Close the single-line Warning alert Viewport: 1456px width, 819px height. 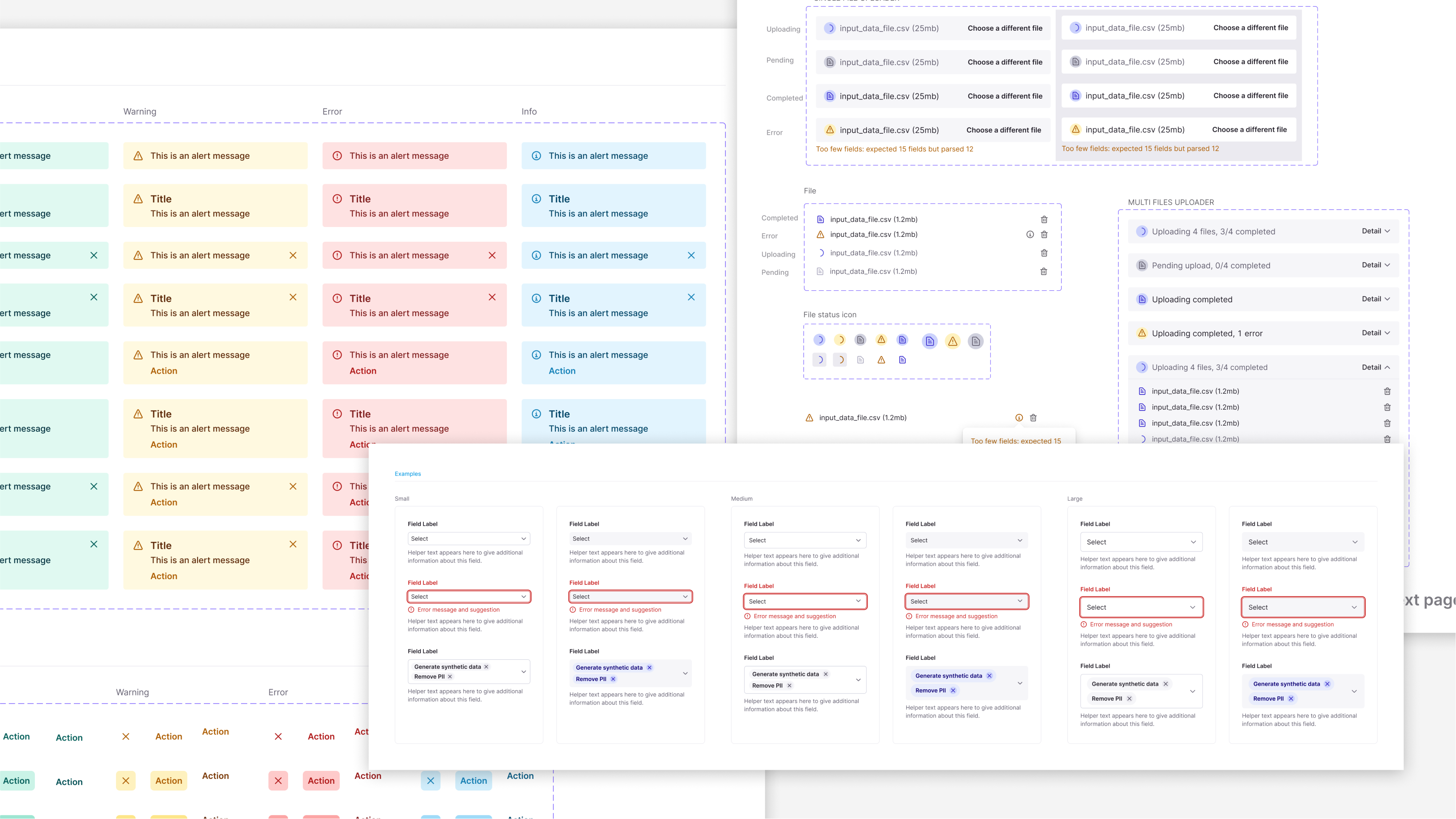(293, 255)
